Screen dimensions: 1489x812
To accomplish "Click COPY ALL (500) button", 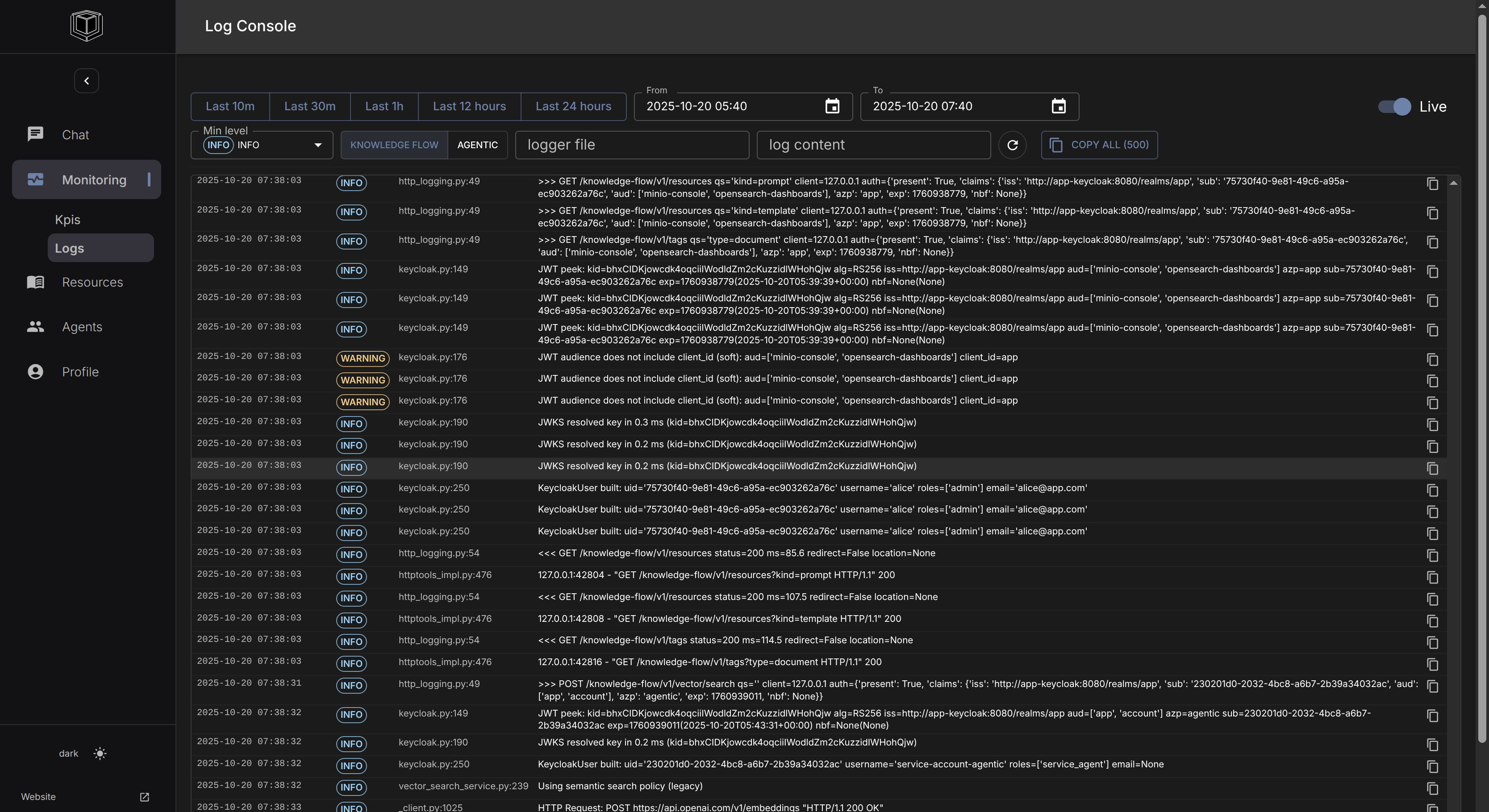I will click(1099, 145).
